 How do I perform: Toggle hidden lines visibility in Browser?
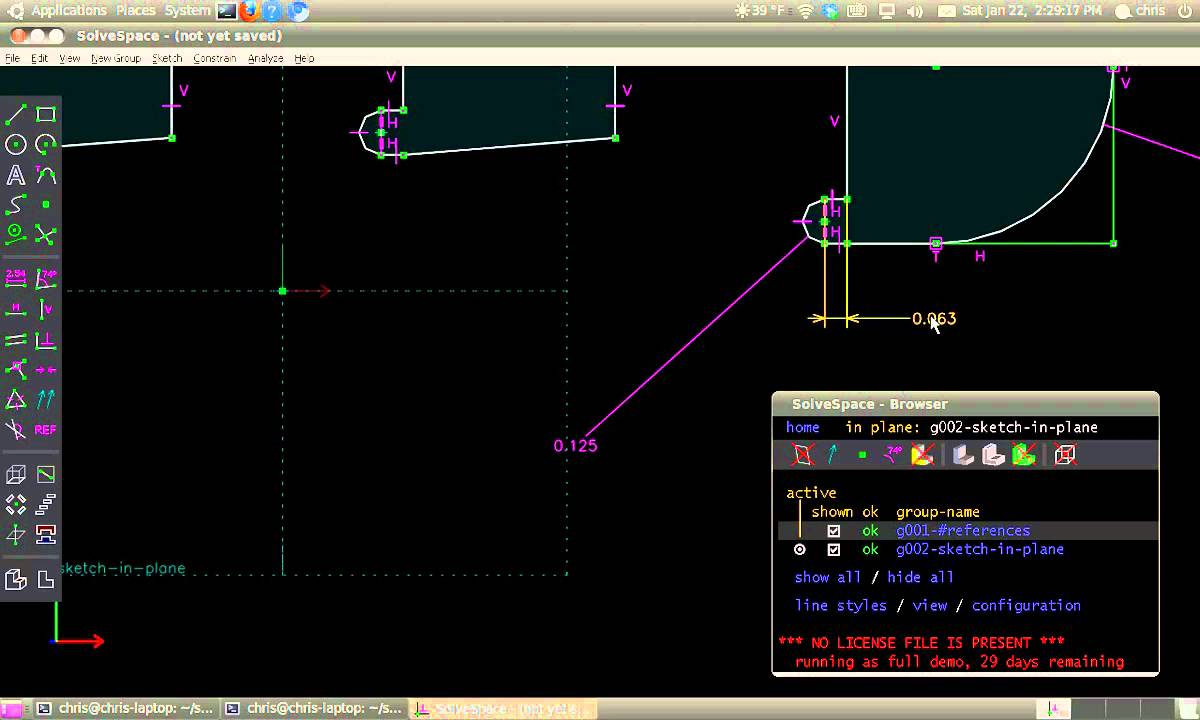point(1065,455)
